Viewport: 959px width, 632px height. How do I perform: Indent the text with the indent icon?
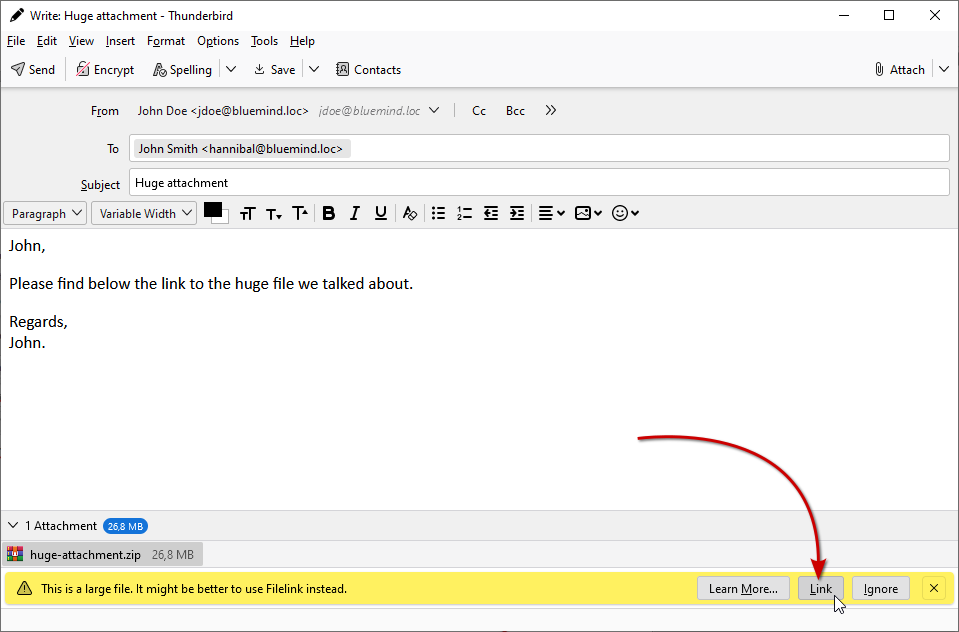click(x=516, y=213)
